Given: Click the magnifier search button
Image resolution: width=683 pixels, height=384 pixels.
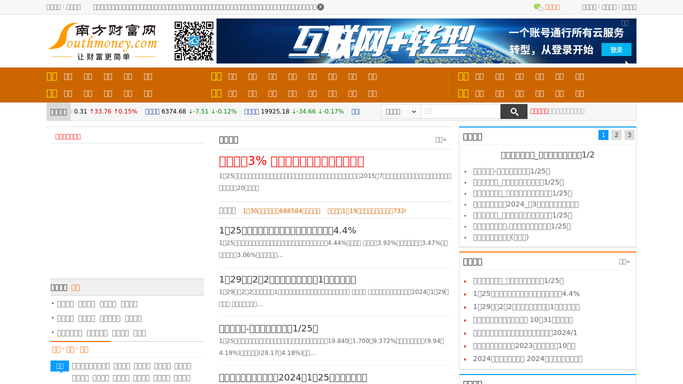Looking at the screenshot, I should pyautogui.click(x=514, y=111).
